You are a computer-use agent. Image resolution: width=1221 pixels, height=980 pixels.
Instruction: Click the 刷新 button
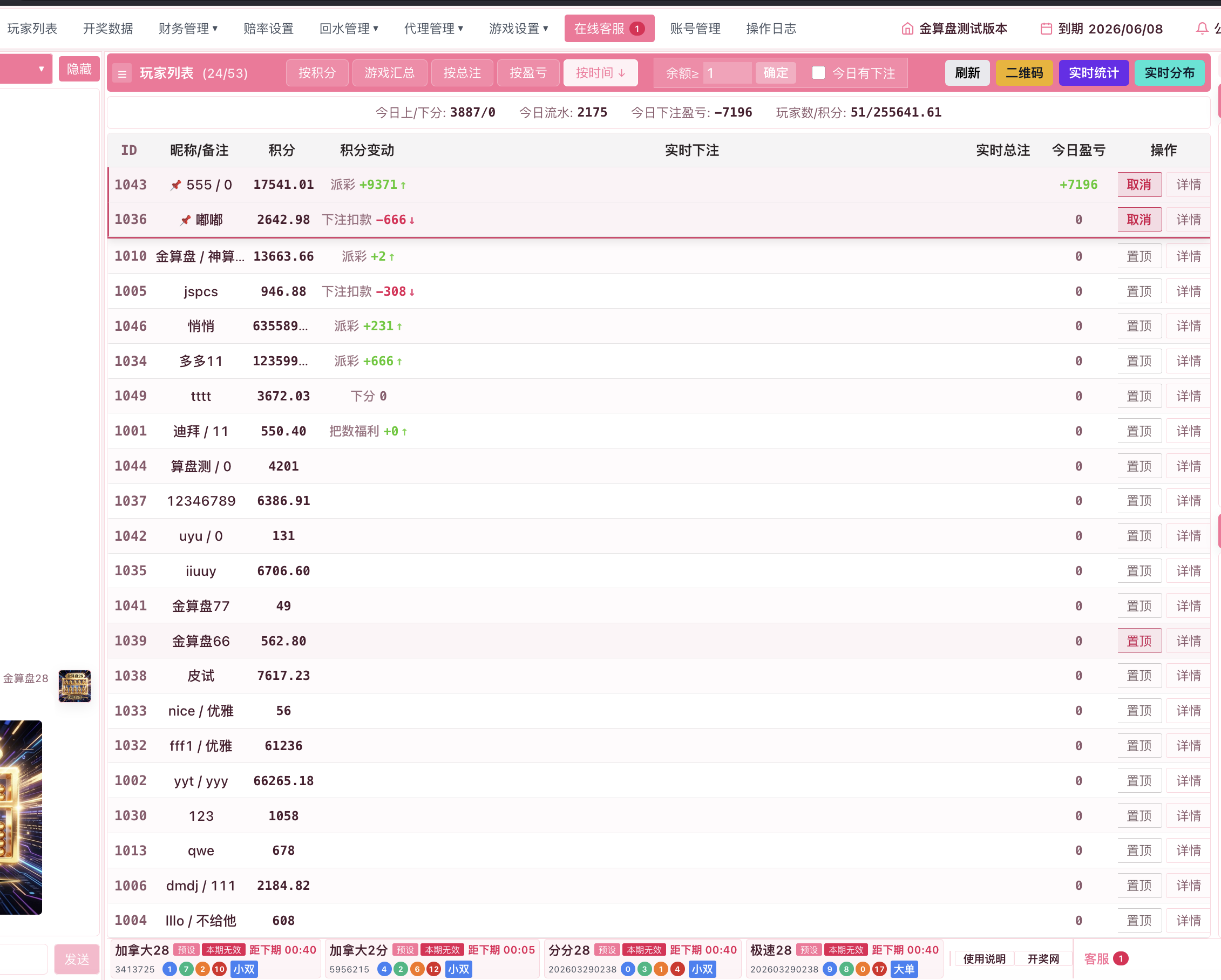[967, 73]
